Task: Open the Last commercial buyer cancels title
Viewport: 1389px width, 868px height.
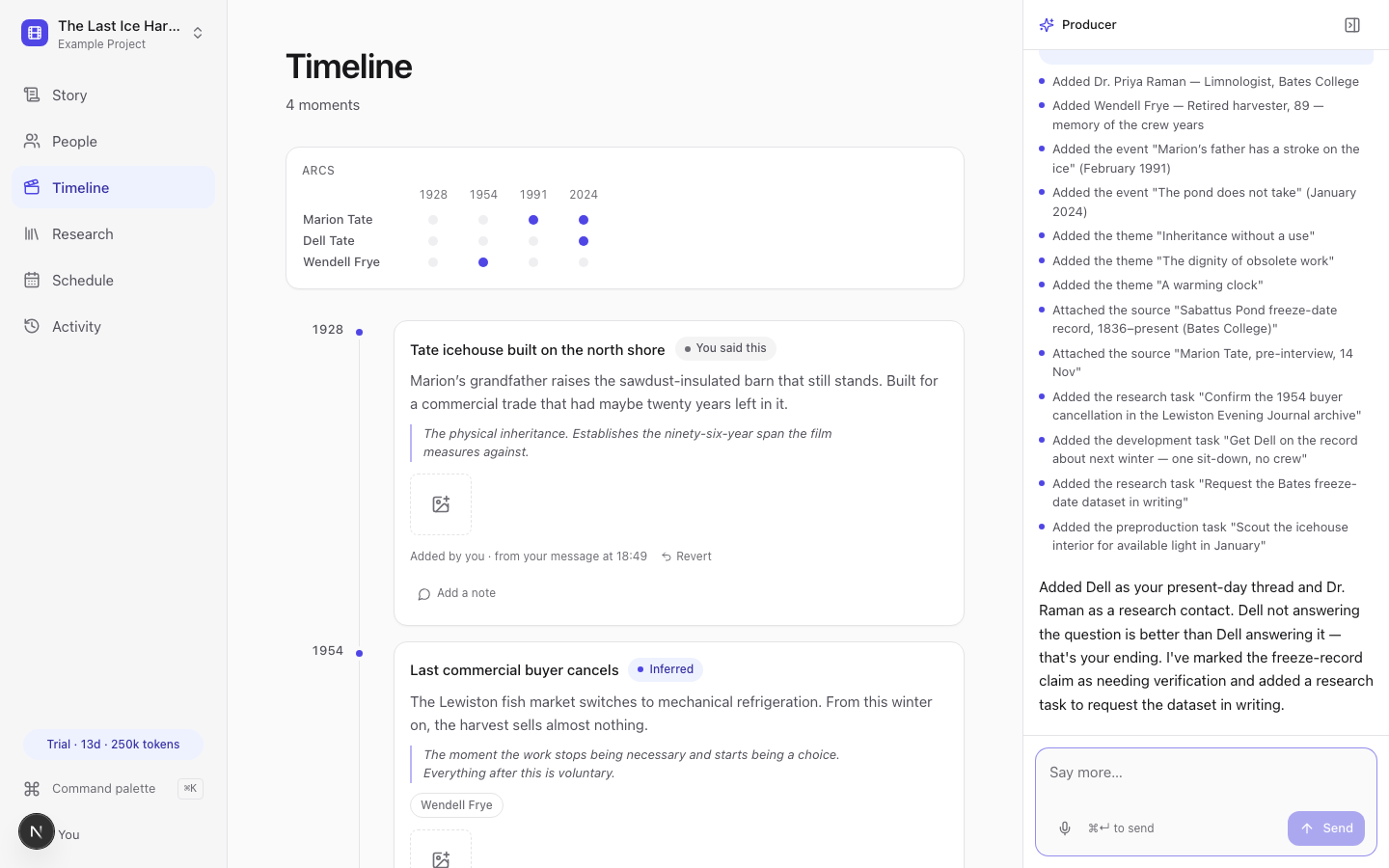Action: (x=514, y=670)
